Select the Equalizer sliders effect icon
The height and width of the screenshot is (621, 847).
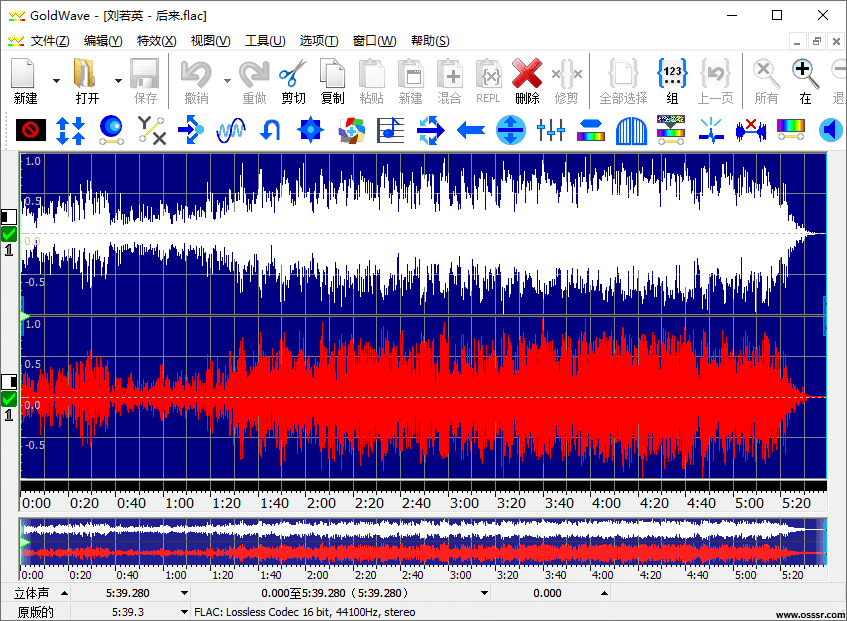[551, 130]
